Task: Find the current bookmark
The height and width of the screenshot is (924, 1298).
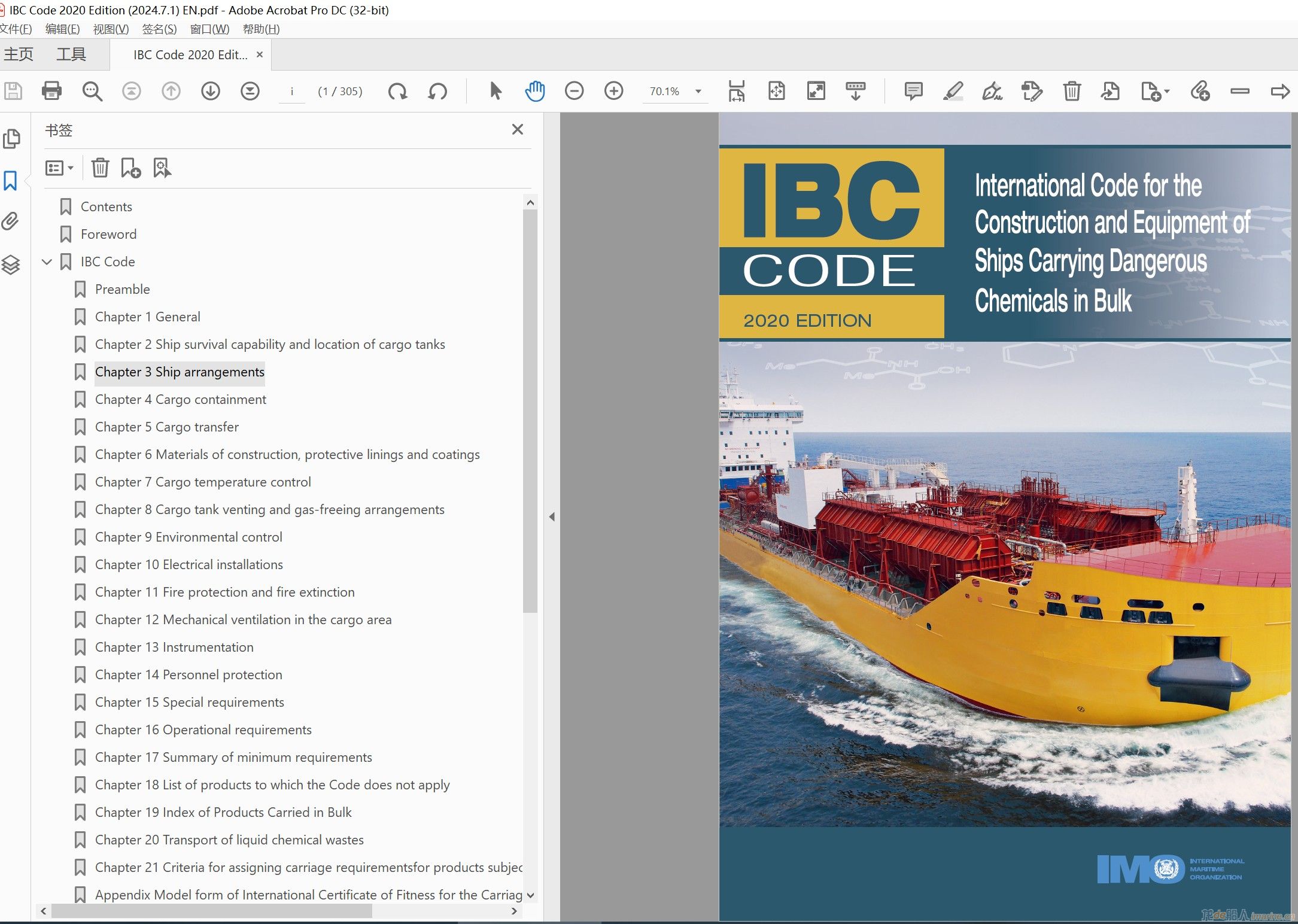Action: (x=162, y=168)
